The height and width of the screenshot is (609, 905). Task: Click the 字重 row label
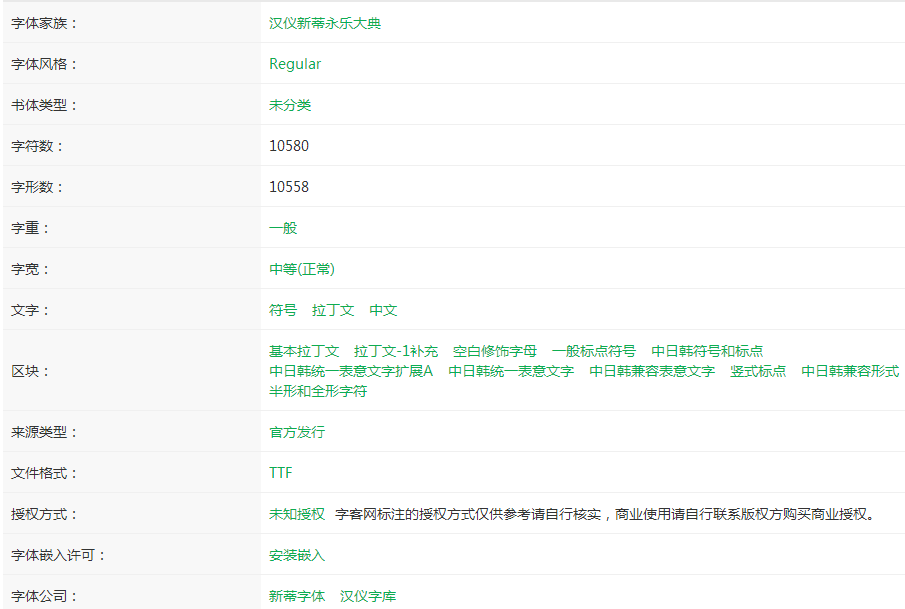coord(30,228)
